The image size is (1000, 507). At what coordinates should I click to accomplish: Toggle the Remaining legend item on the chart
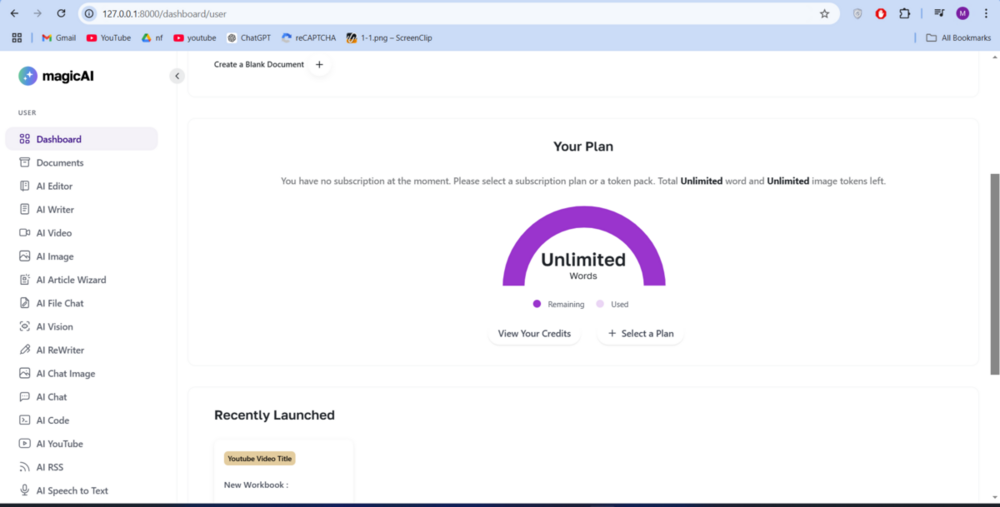coord(559,304)
